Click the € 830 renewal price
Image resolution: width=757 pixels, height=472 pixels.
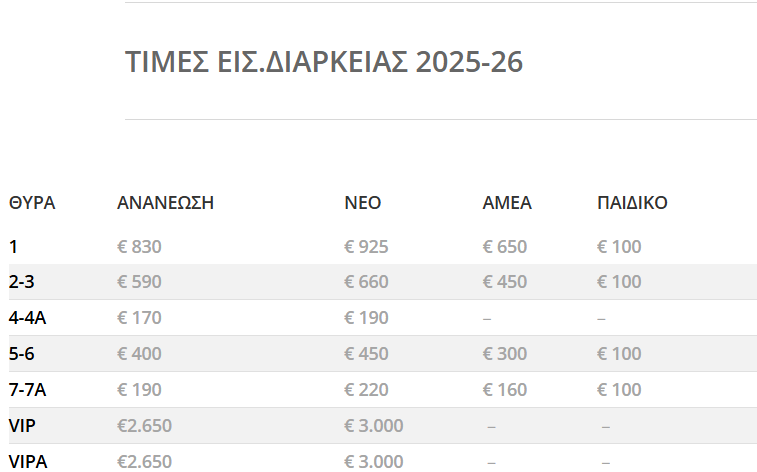139,247
